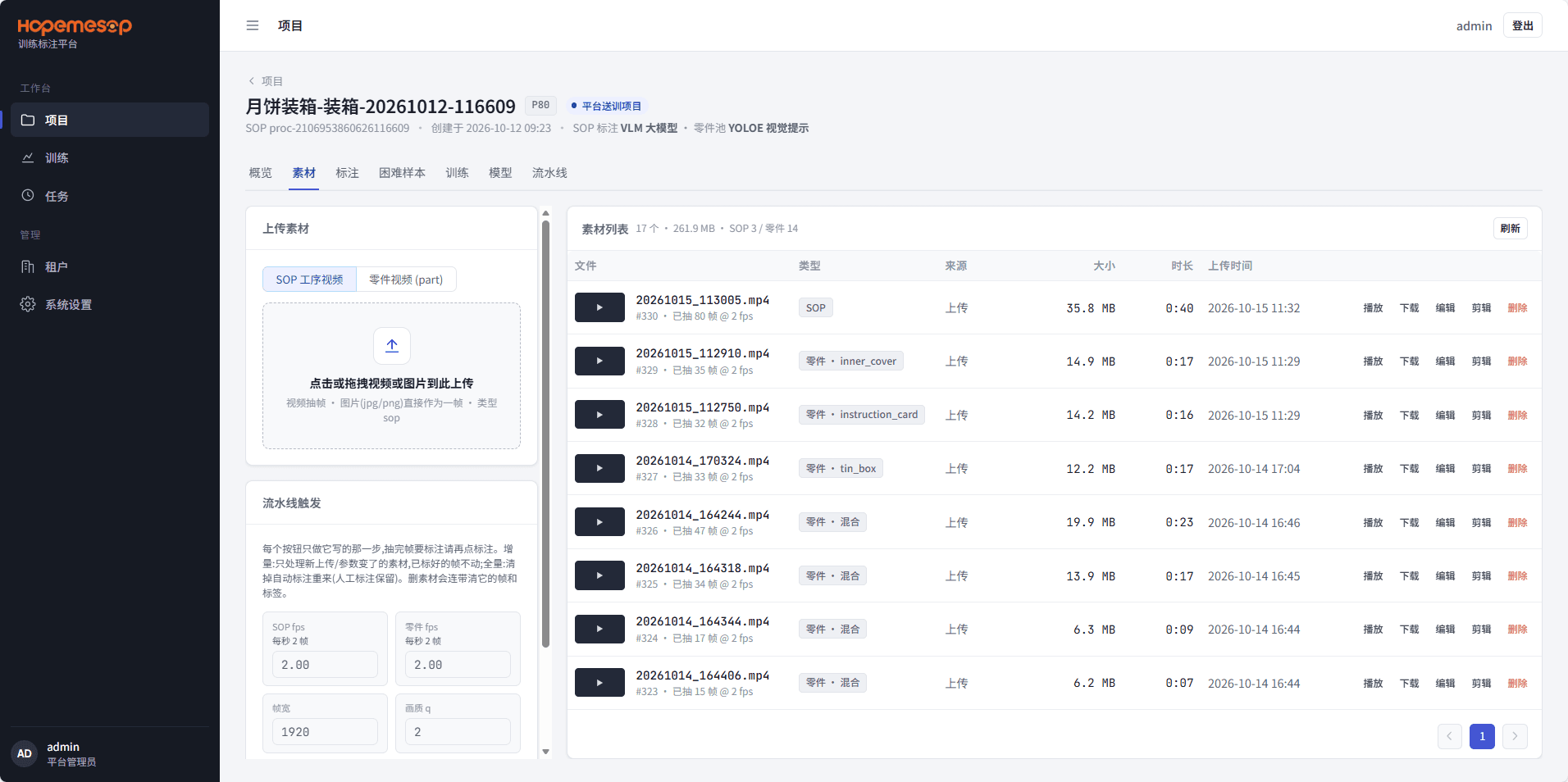Viewport: 1568px width, 782px height.
Task: Click the SOP fps input field
Action: coord(325,665)
